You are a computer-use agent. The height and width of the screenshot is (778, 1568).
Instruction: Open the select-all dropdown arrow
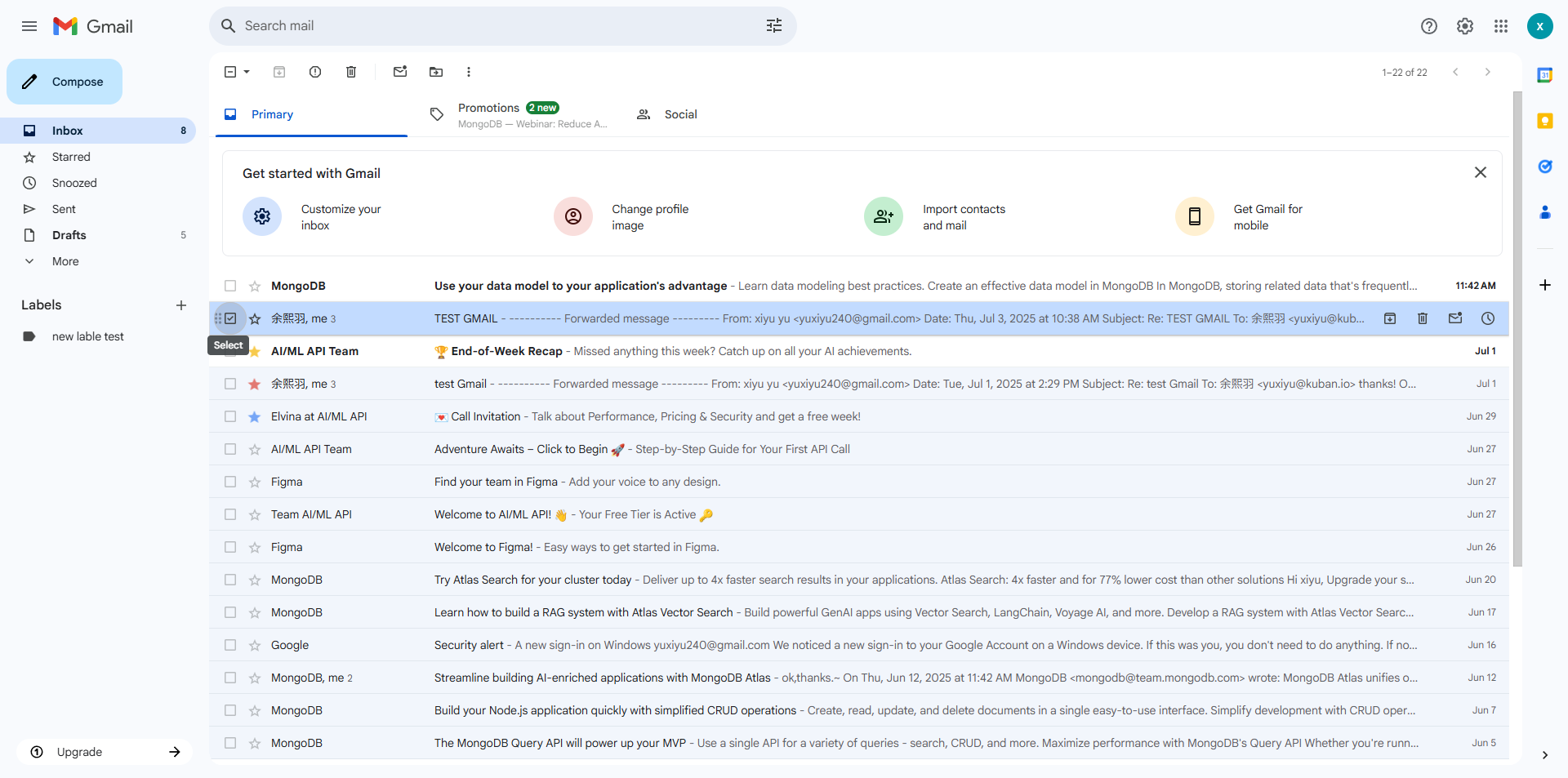pos(247,72)
